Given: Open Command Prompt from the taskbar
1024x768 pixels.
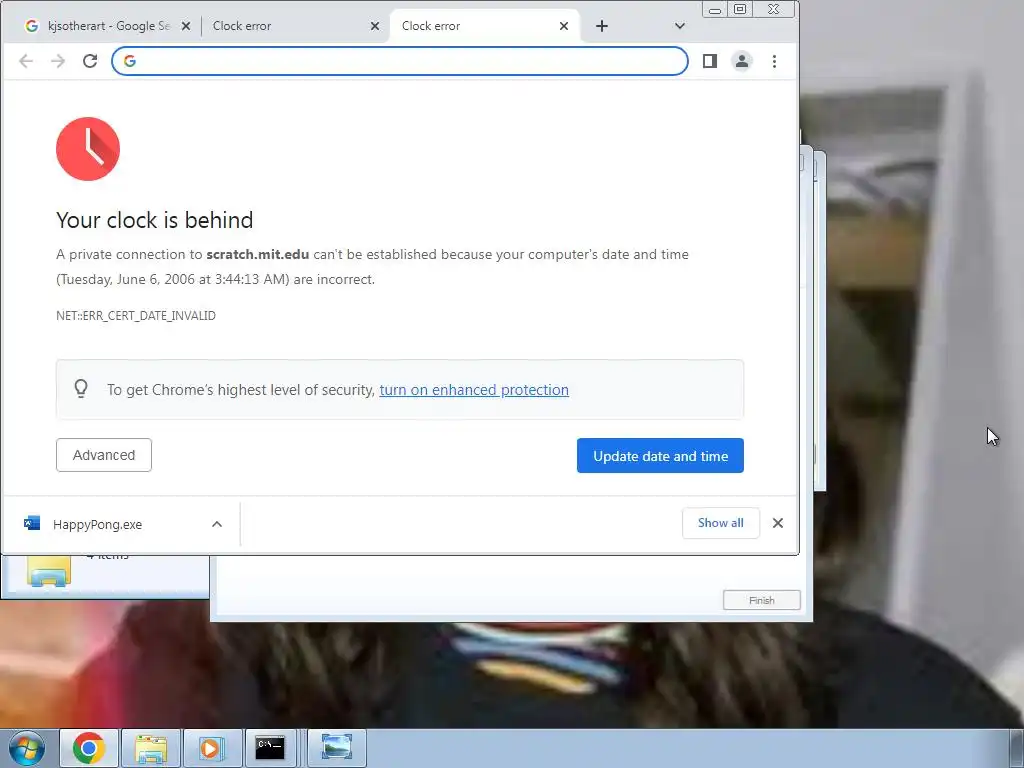Looking at the screenshot, I should (270, 748).
